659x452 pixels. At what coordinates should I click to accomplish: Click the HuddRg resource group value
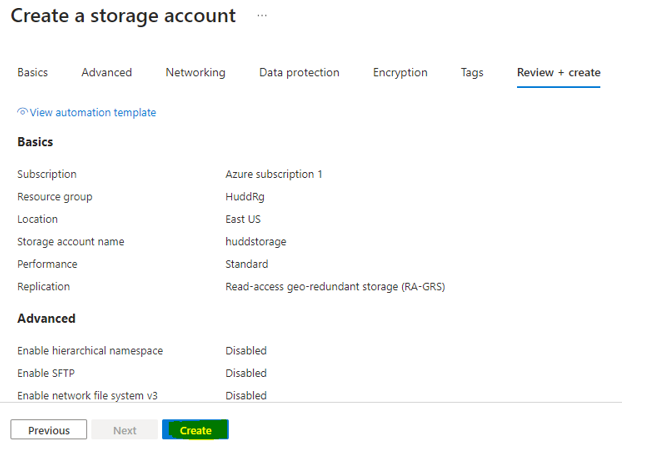coord(245,197)
